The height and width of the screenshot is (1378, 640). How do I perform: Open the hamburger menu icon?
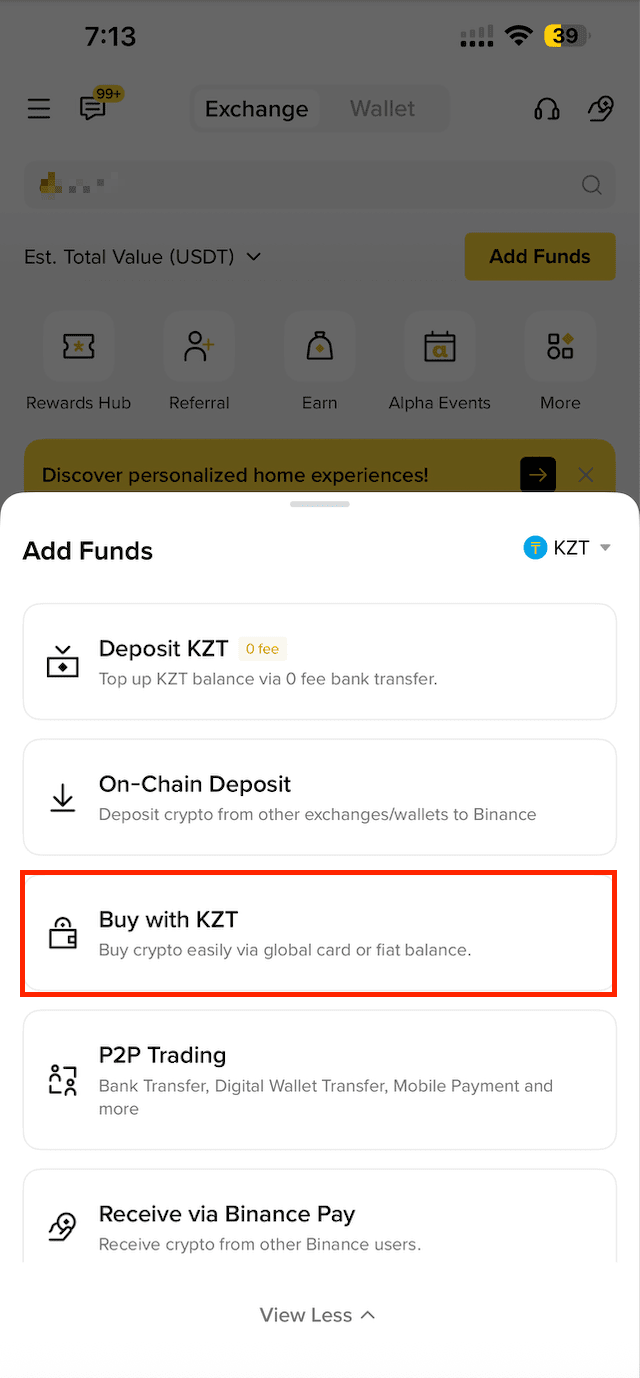[39, 109]
